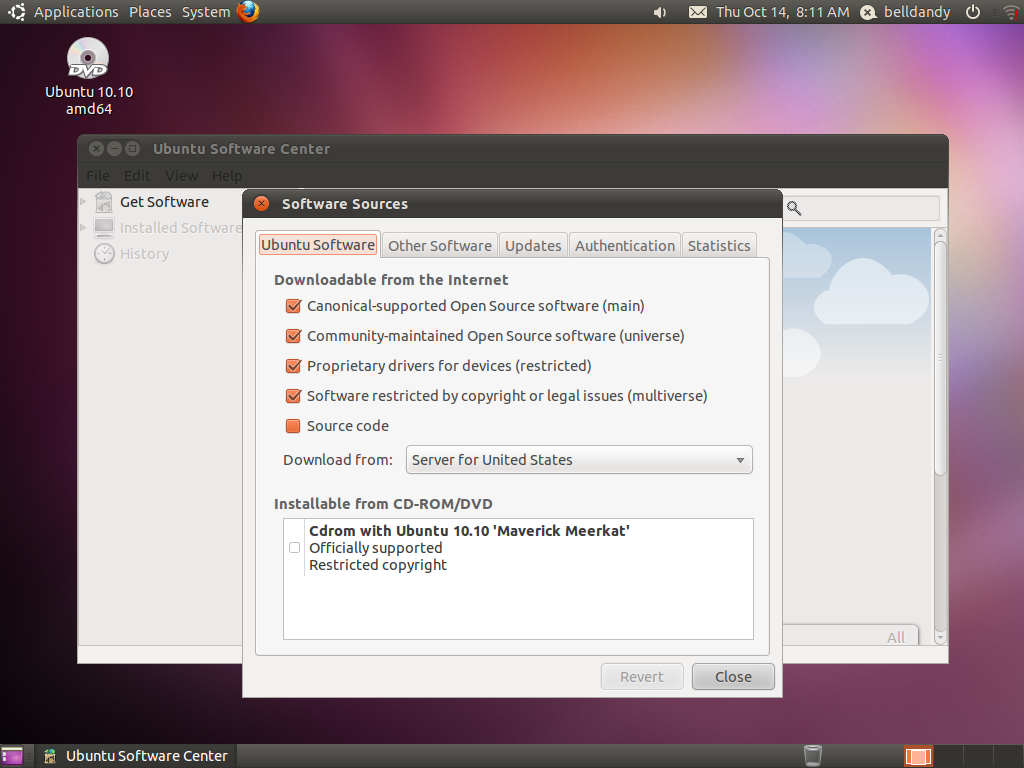Image resolution: width=1024 pixels, height=768 pixels.
Task: Disable Software restricted by copyright (multiverse)
Action: 293,396
